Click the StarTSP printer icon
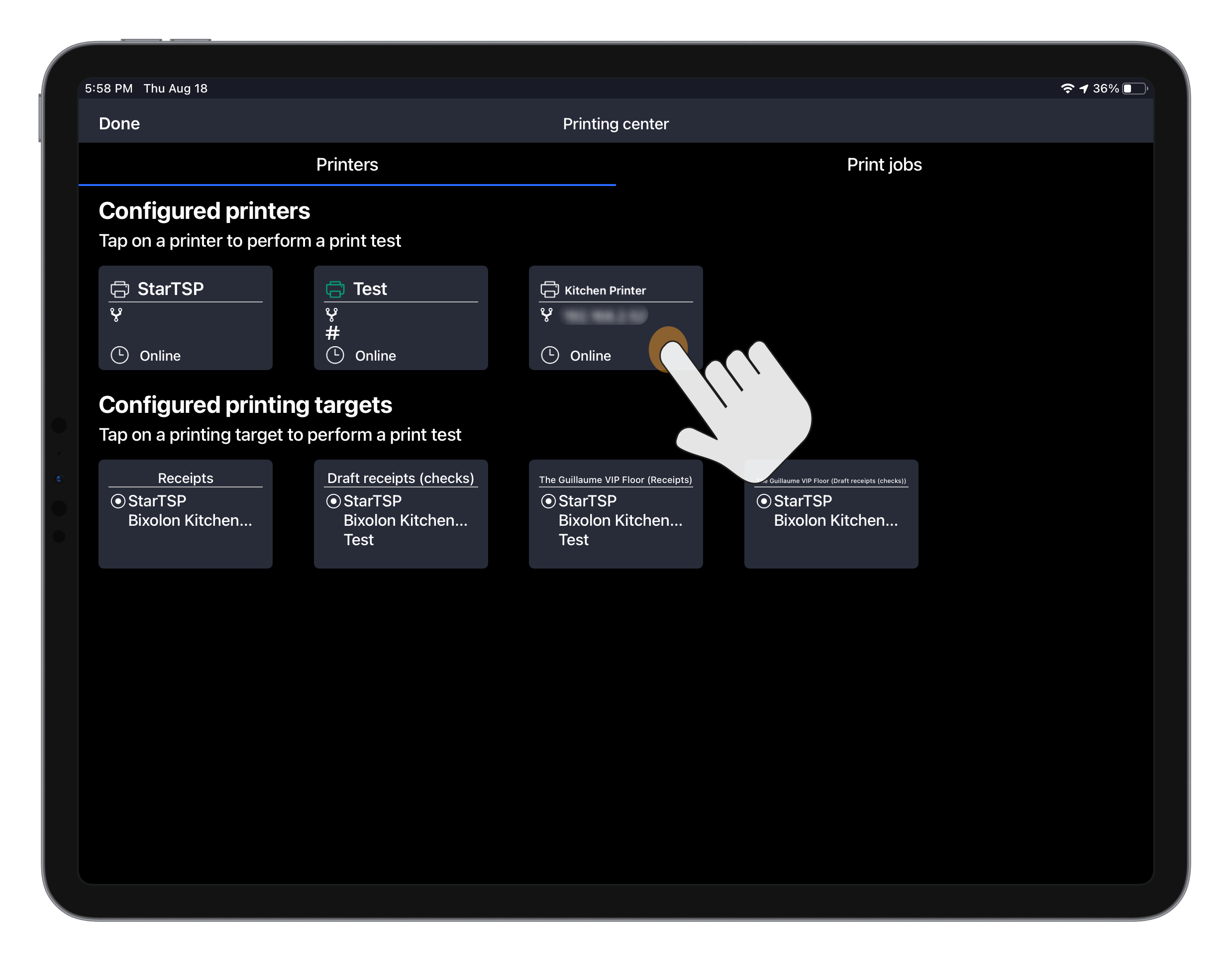Viewport: 1232px width, 963px height. click(x=119, y=289)
